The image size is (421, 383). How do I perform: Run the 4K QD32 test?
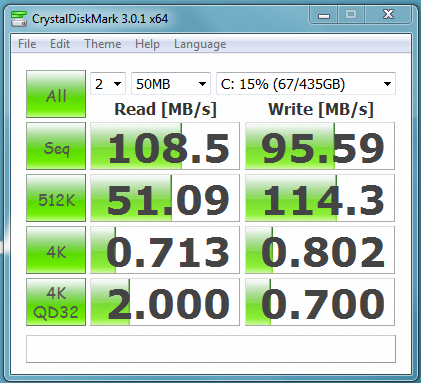[56, 302]
